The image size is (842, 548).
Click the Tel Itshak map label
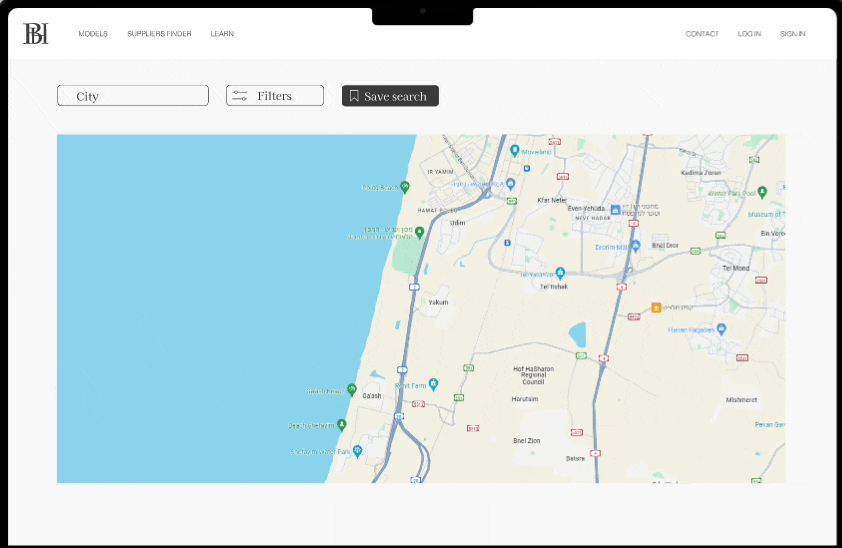554,287
